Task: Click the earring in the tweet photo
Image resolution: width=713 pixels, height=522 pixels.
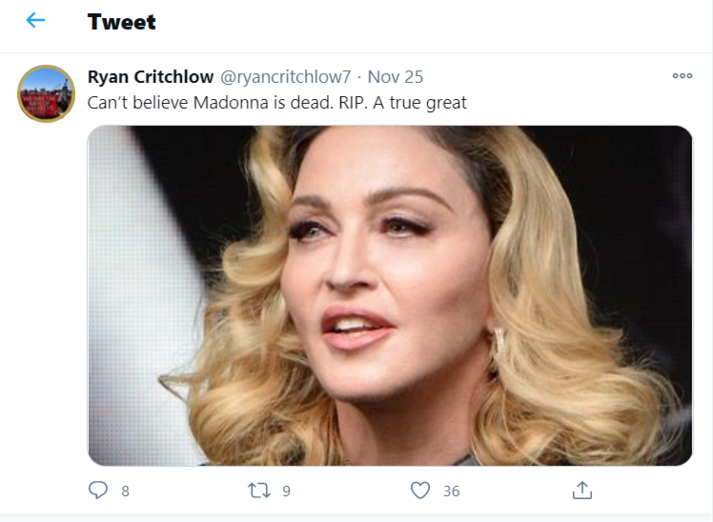Action: [x=497, y=345]
